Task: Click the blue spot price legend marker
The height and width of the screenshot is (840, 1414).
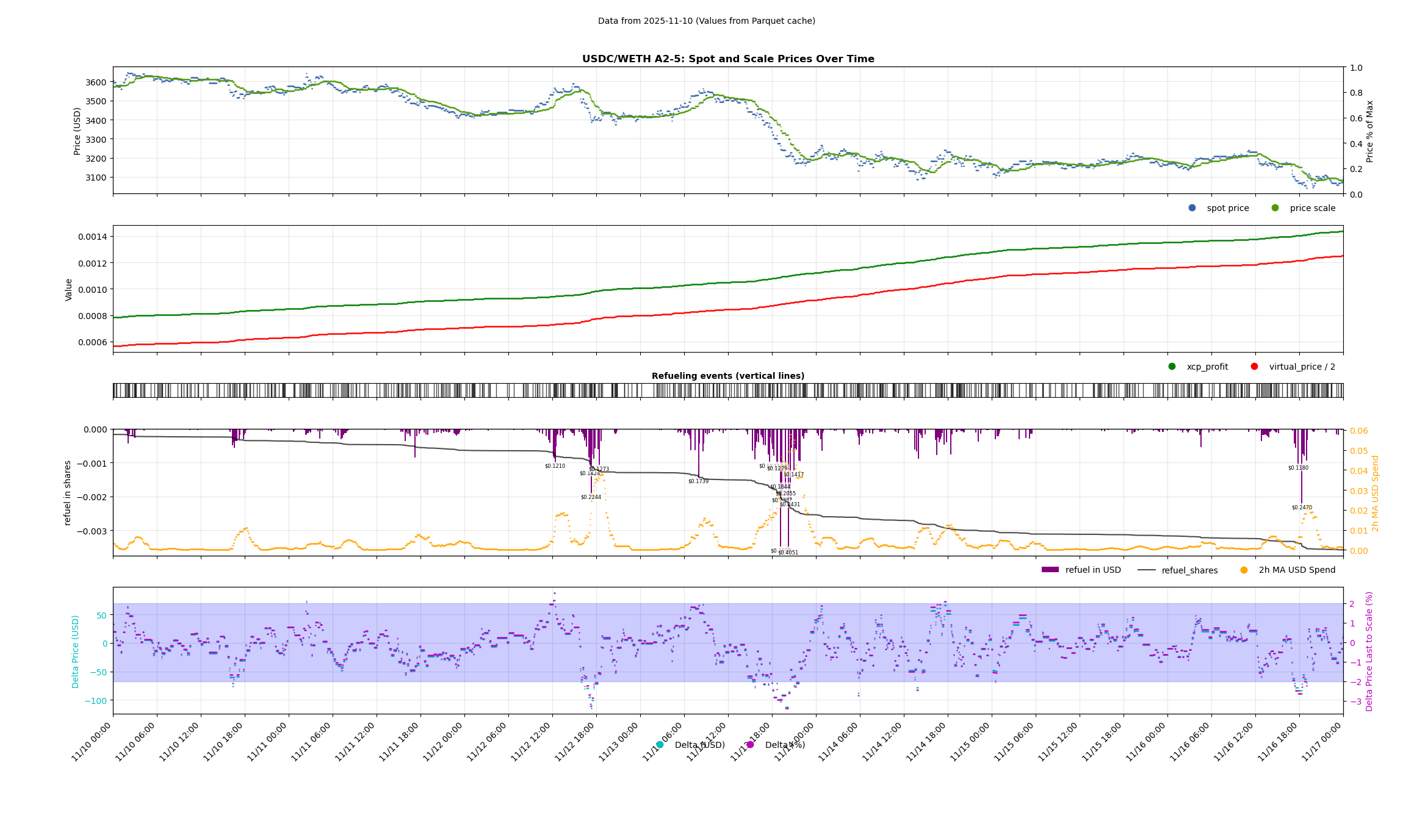Action: coord(1192,208)
